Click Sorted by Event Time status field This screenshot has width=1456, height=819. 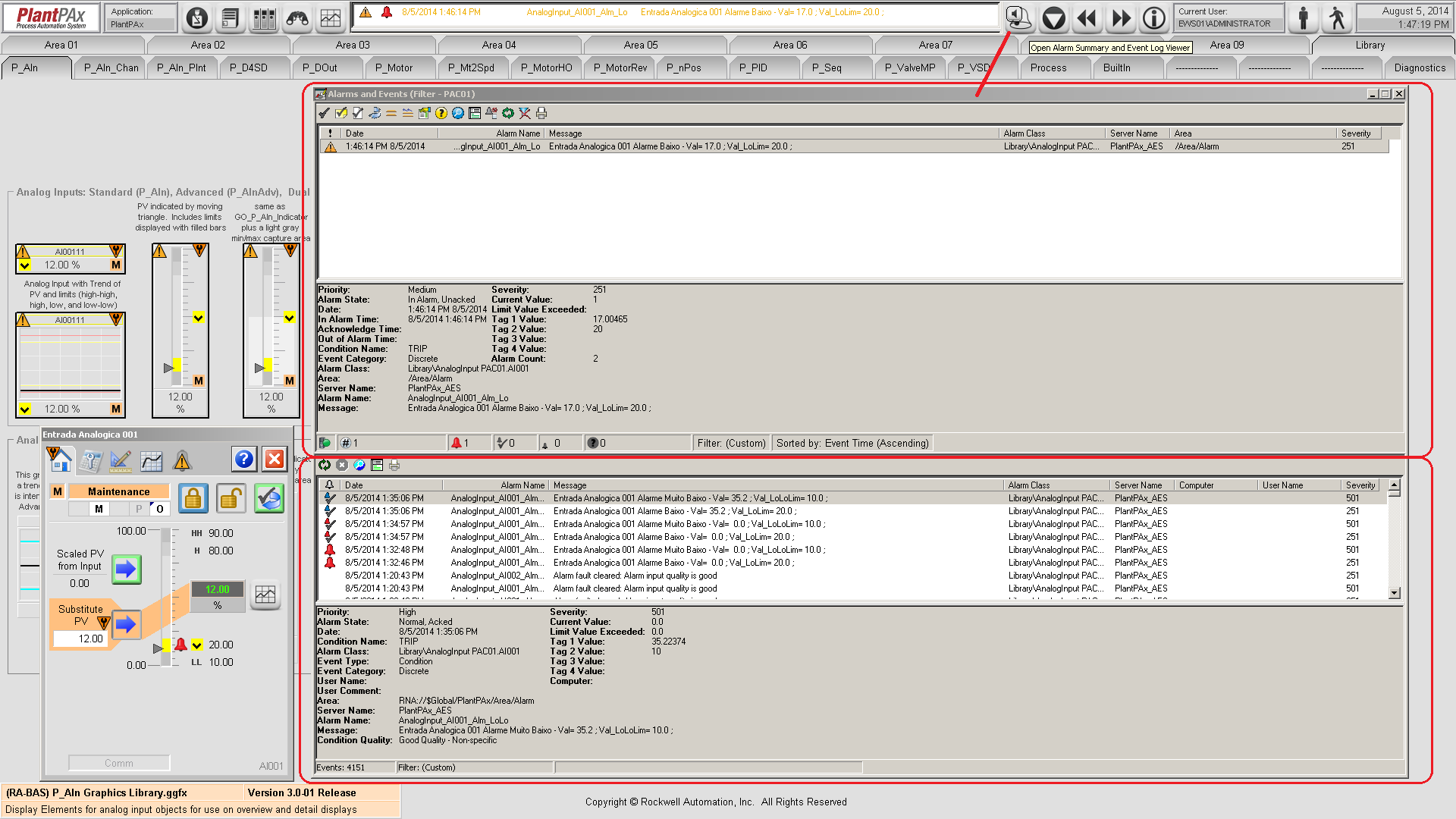tap(852, 443)
